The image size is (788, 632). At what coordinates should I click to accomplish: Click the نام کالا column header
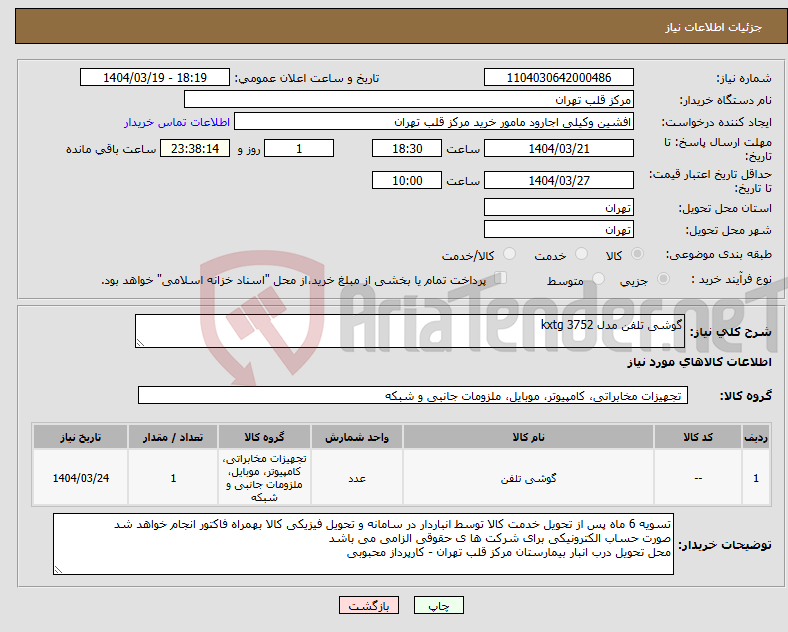(x=528, y=437)
